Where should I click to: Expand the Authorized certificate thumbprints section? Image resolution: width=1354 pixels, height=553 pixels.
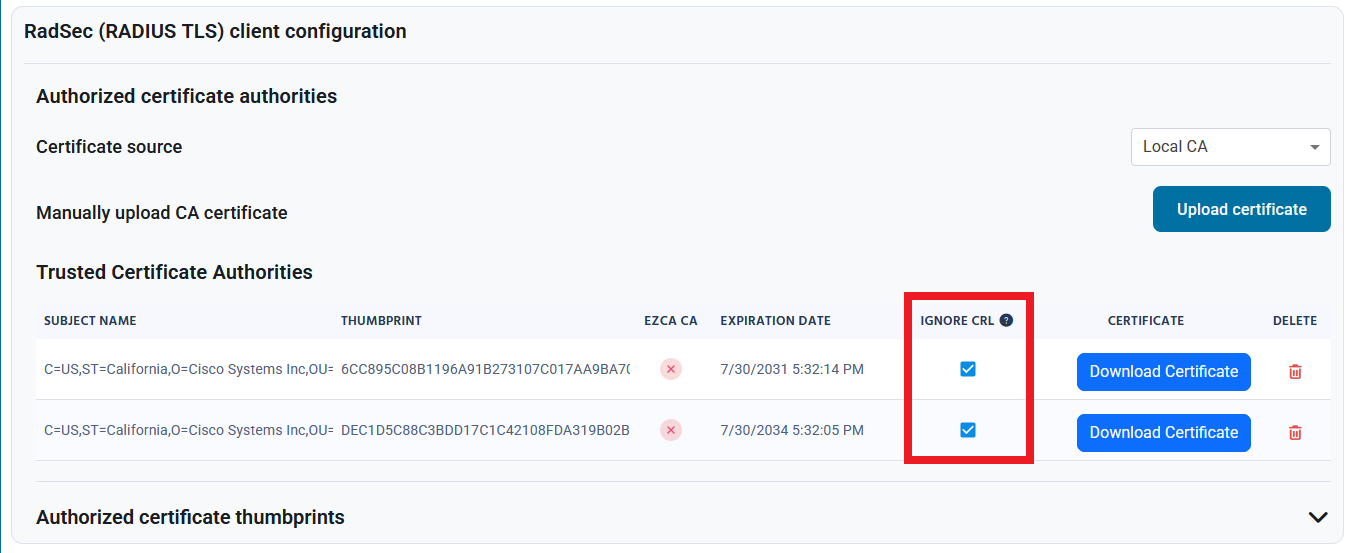(1318, 517)
